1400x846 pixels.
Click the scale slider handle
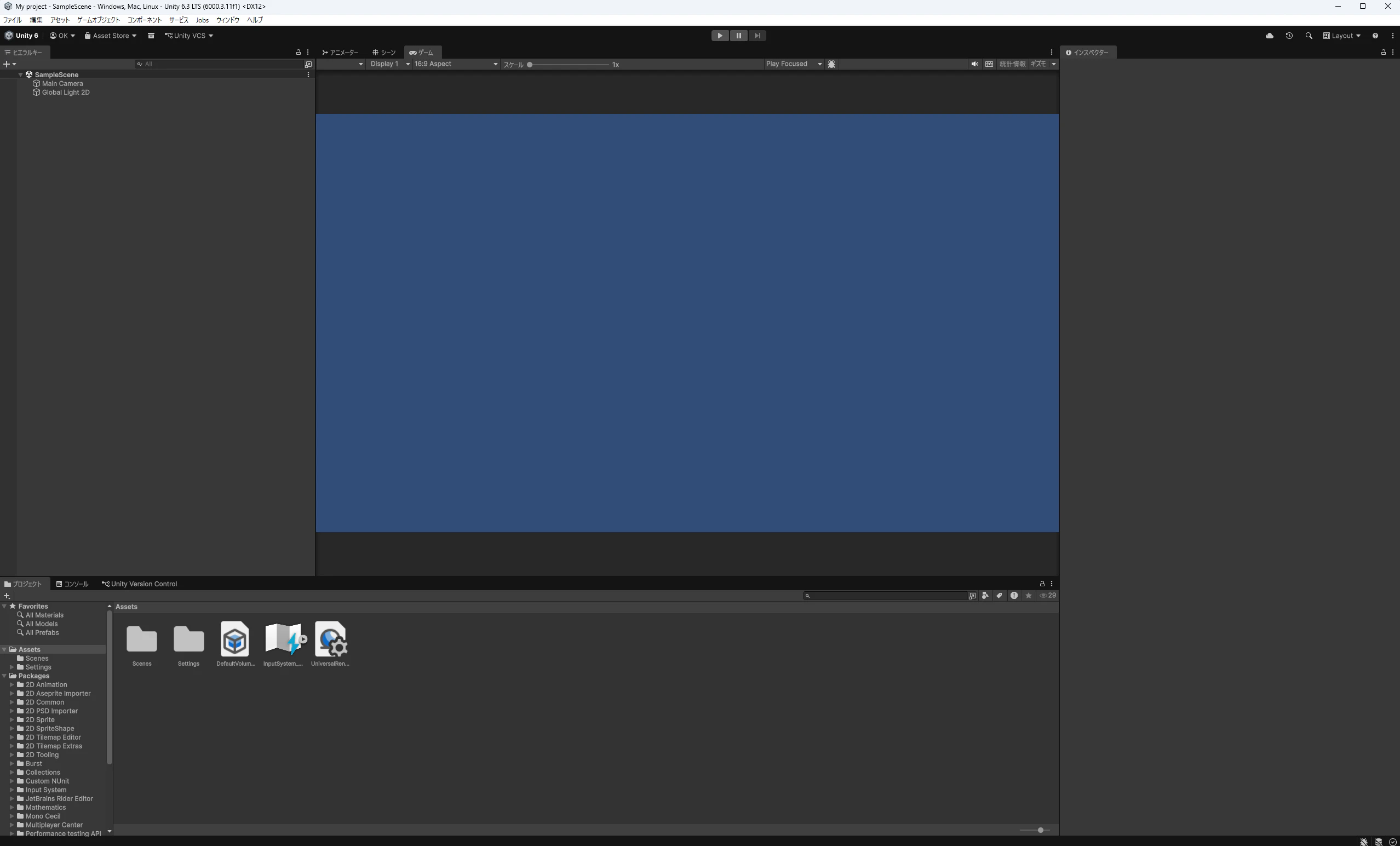pos(530,64)
